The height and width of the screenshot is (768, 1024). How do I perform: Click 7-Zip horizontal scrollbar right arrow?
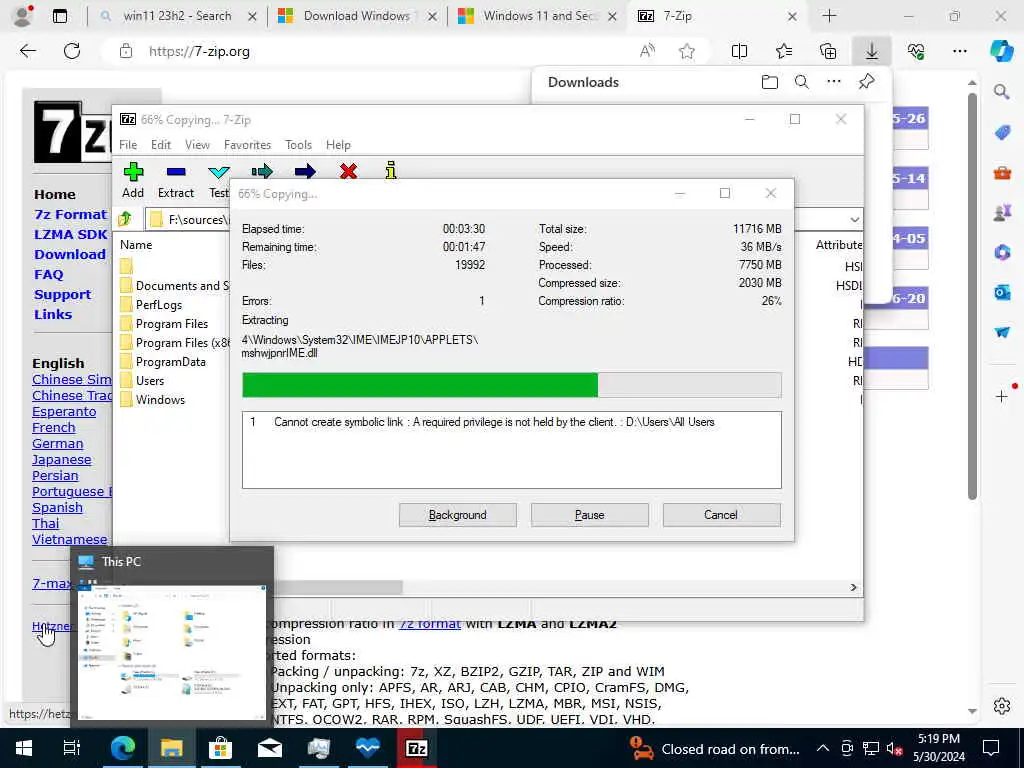coord(854,588)
